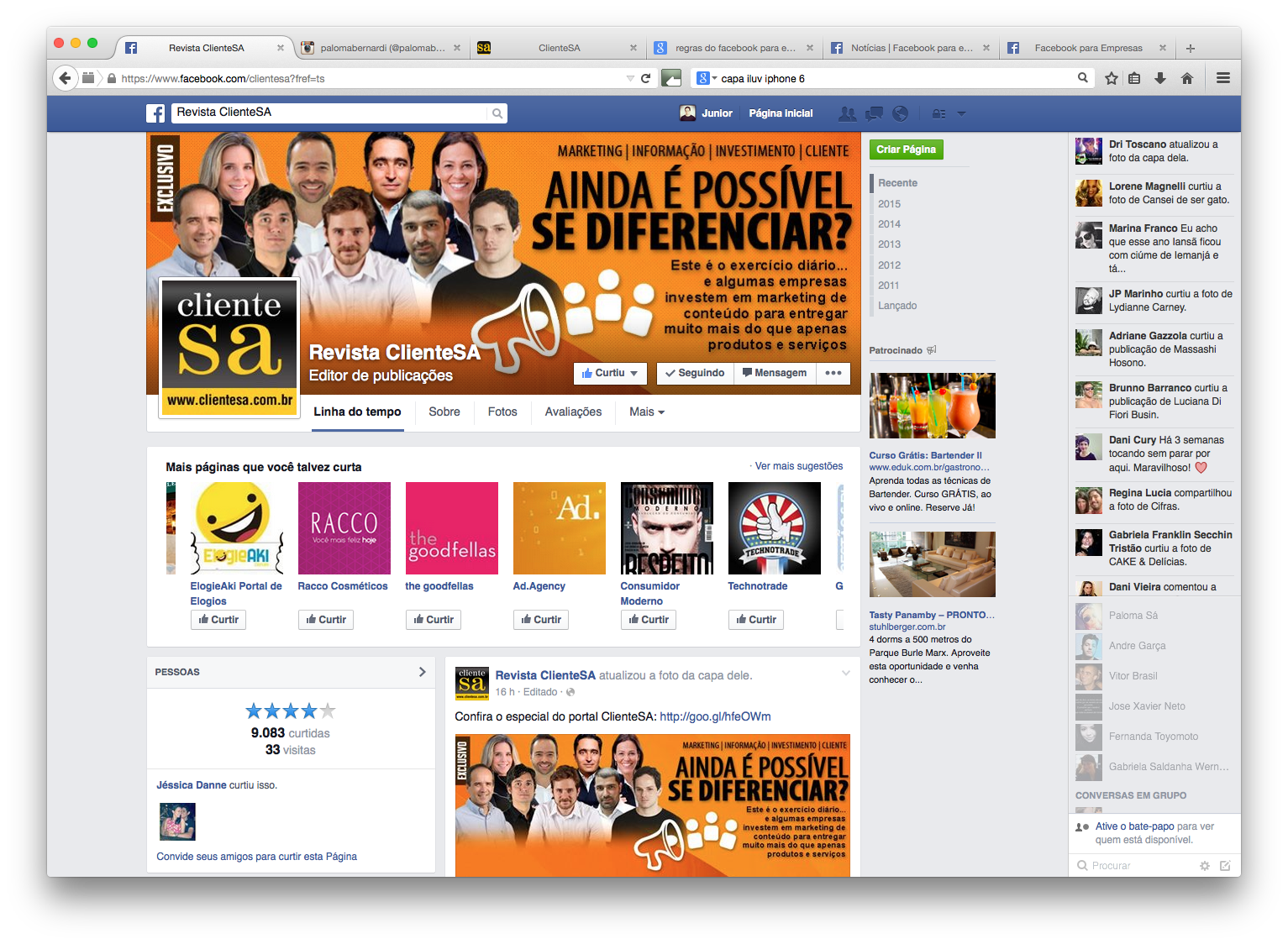
Task: Click the magnifier in browser search box
Action: [1083, 78]
